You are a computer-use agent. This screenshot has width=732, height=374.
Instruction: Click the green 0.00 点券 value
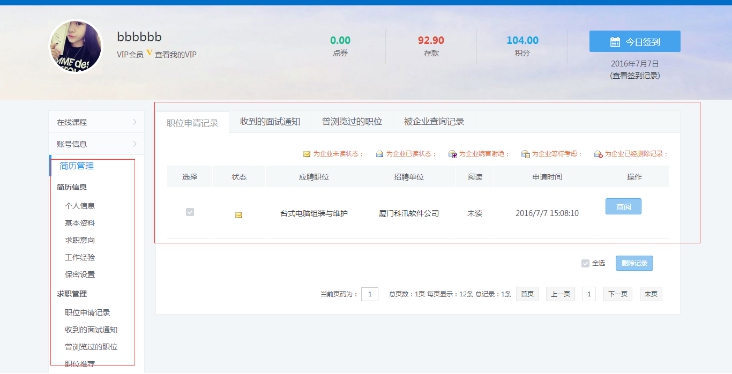click(340, 41)
